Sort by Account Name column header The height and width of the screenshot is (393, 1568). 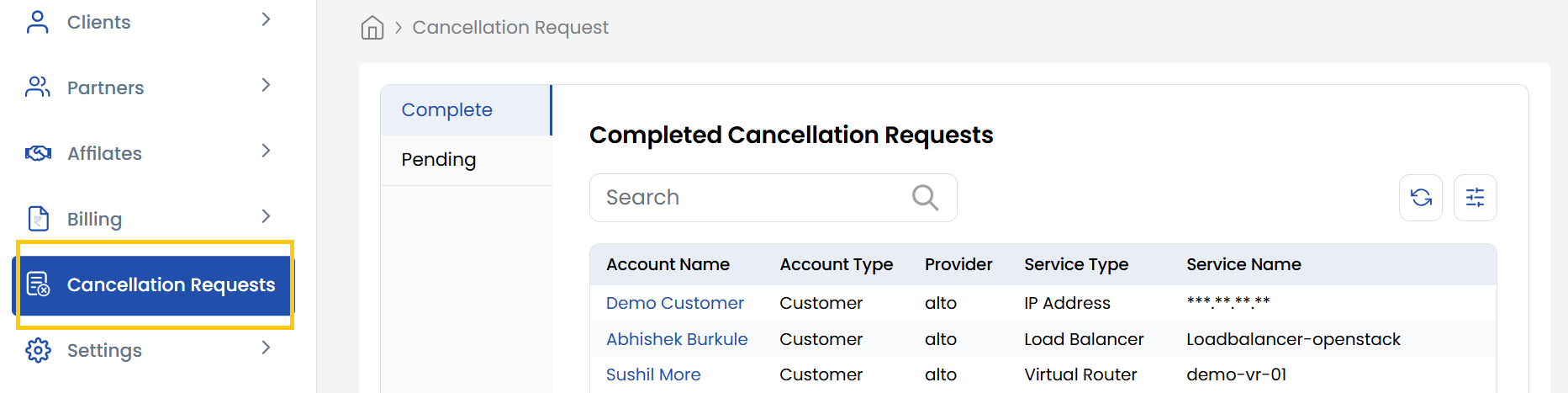[x=668, y=264]
